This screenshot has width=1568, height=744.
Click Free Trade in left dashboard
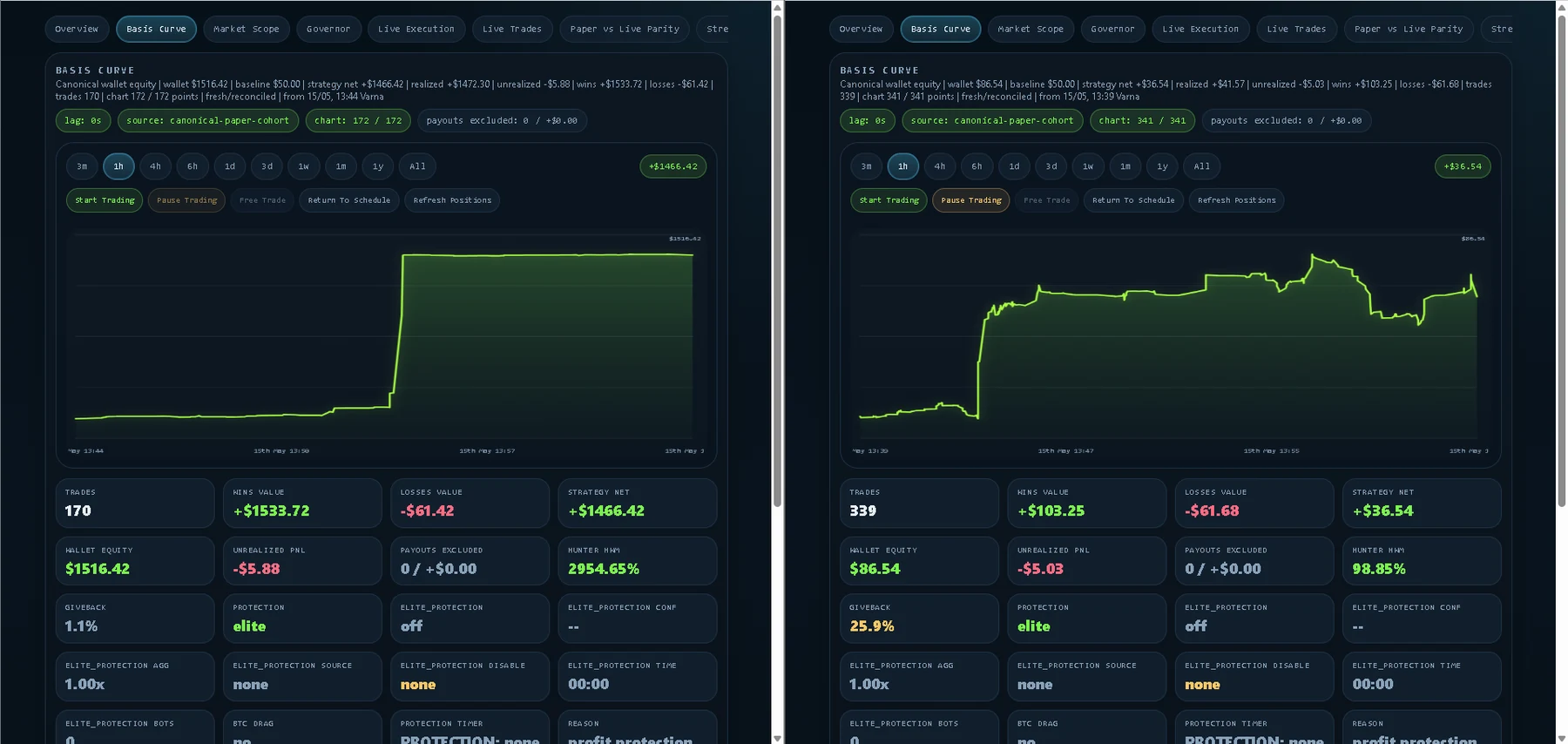262,200
